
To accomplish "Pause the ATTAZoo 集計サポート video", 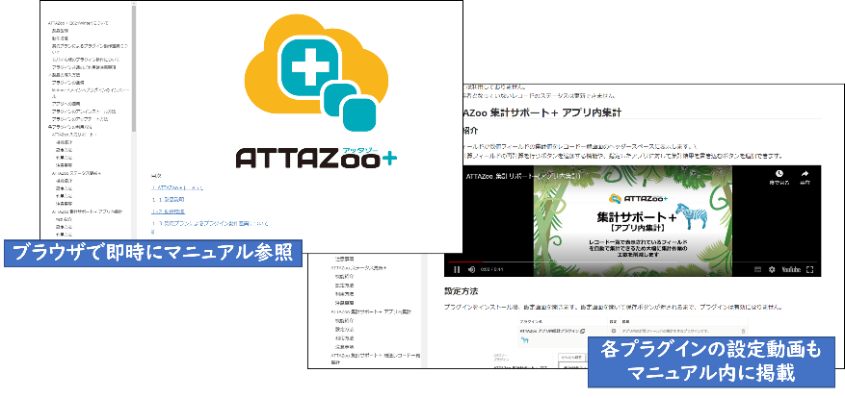I will [456, 269].
